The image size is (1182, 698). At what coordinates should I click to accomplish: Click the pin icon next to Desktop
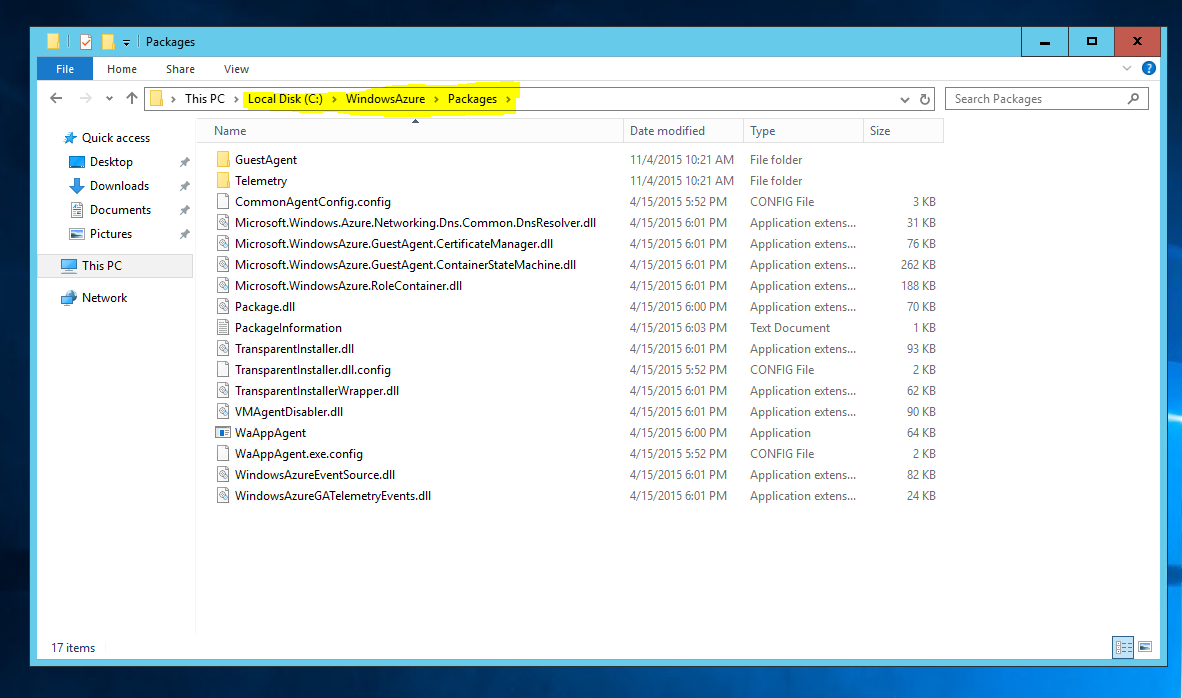(185, 162)
